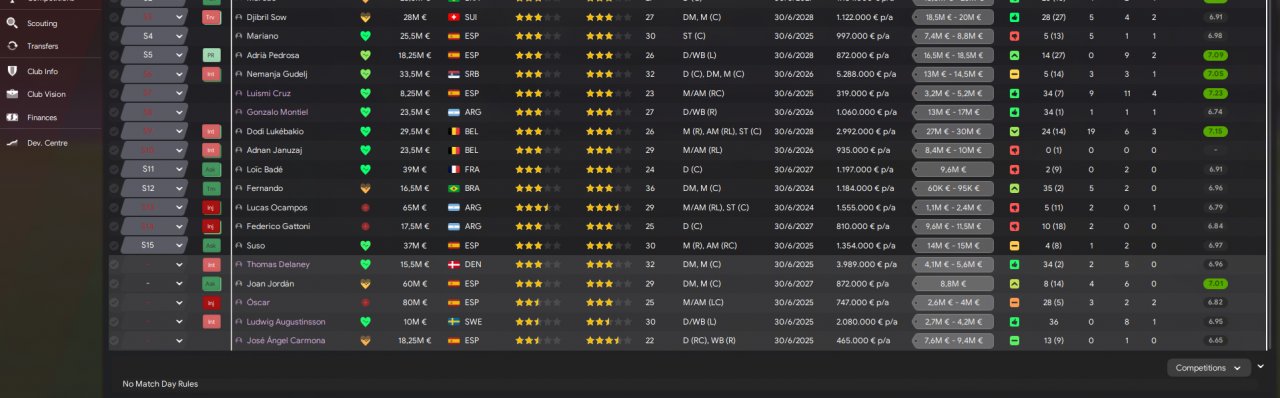Click the Dev. Centre sidebar icon
1280x398 pixels.
(12, 143)
